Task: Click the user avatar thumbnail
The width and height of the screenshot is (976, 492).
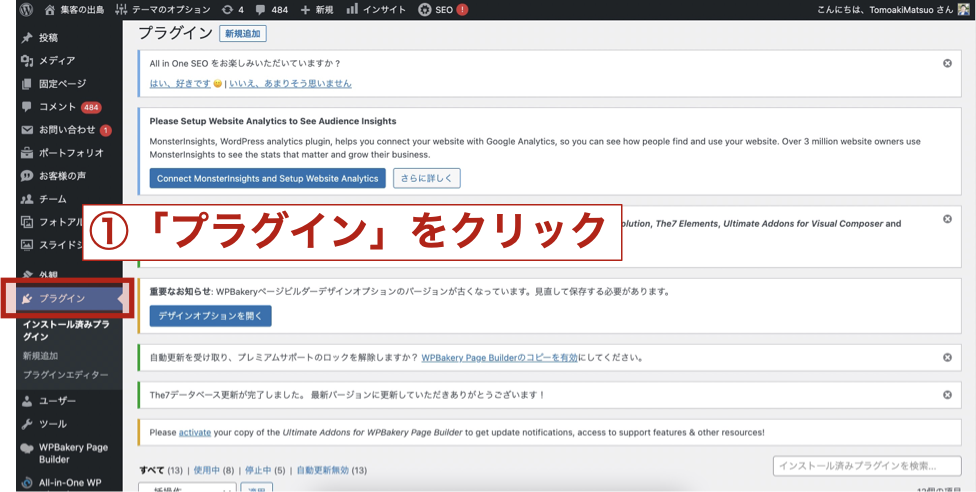Action: (963, 9)
